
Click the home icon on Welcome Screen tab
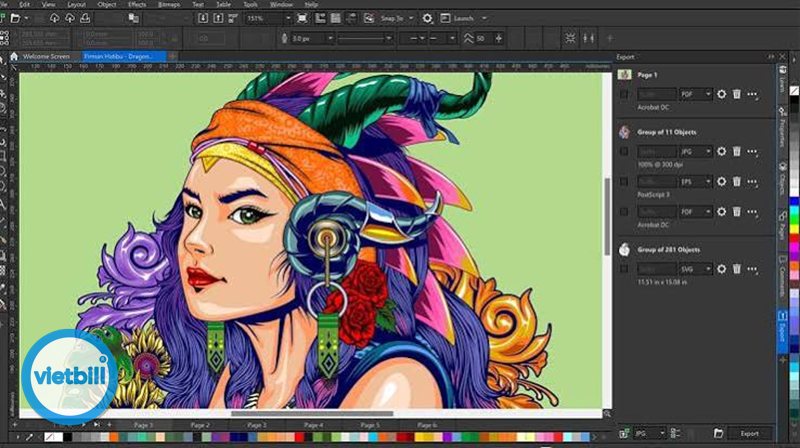(14, 57)
